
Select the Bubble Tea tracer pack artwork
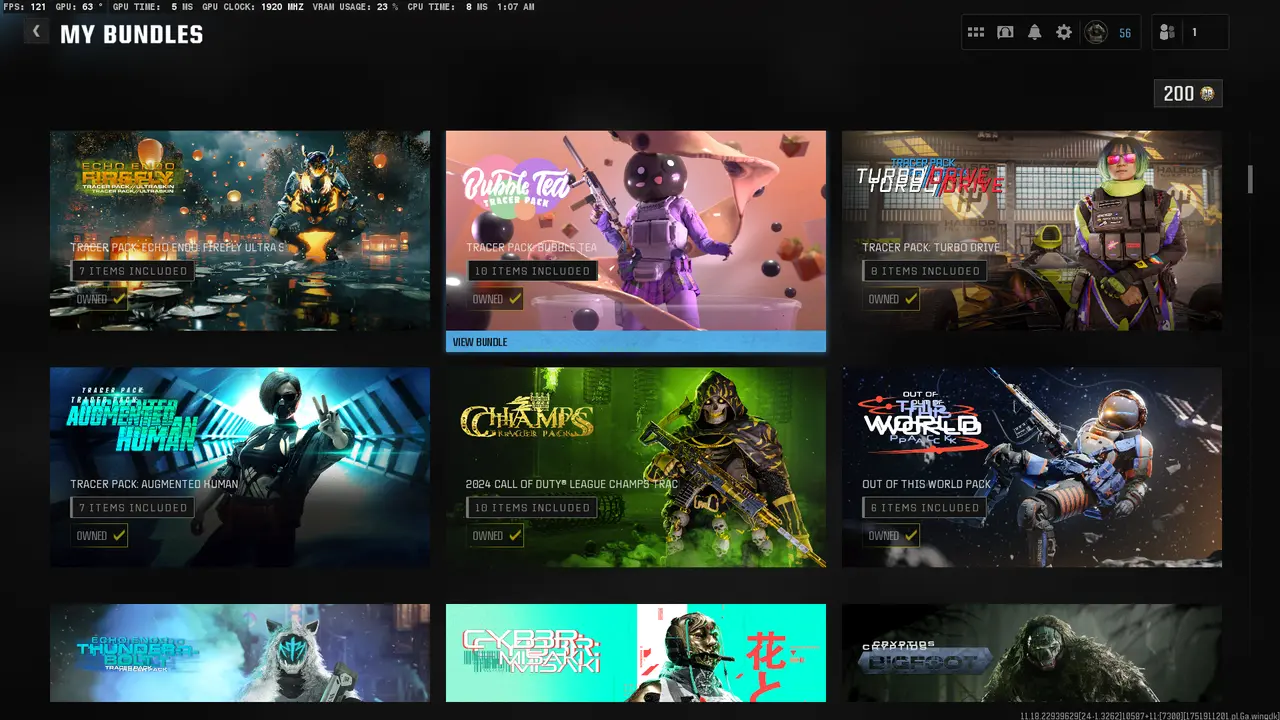coord(636,231)
